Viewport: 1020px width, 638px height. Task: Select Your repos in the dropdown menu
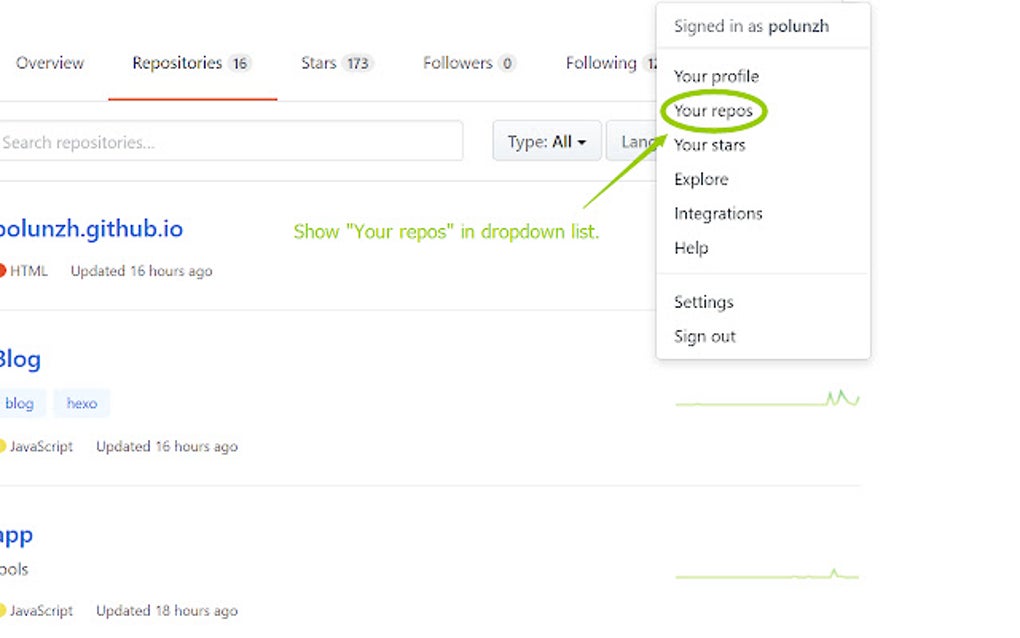pos(713,111)
